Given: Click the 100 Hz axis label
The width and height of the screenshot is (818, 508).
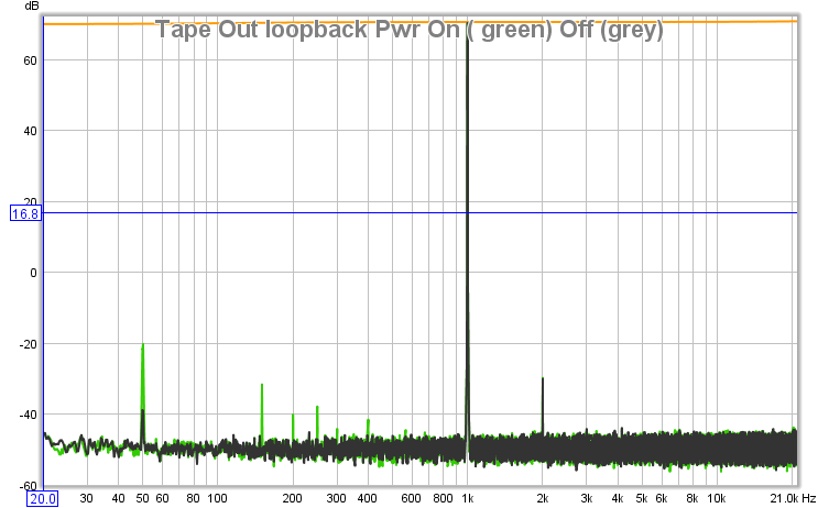Looking at the screenshot, I should point(217,499).
